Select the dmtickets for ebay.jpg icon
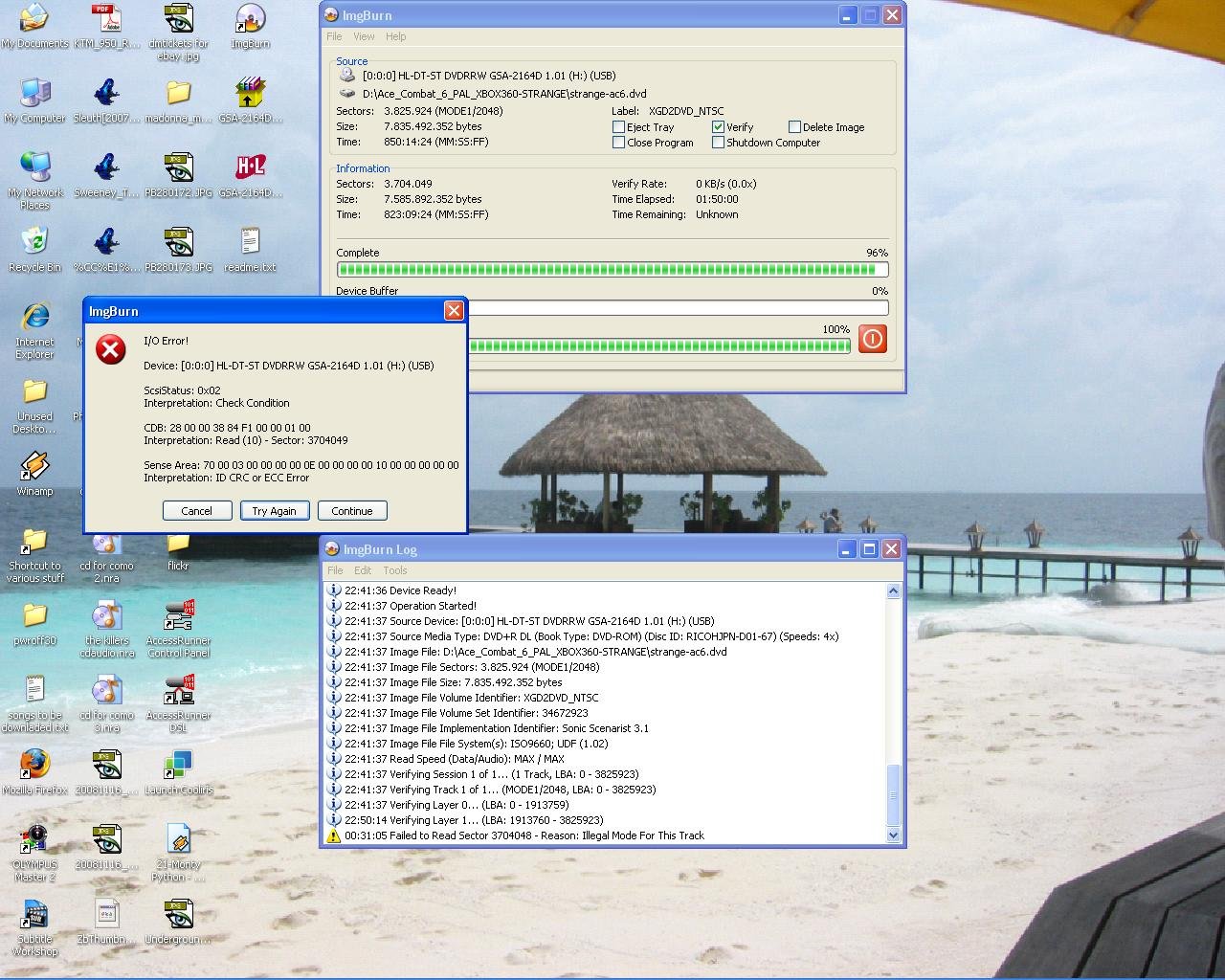 click(178, 32)
